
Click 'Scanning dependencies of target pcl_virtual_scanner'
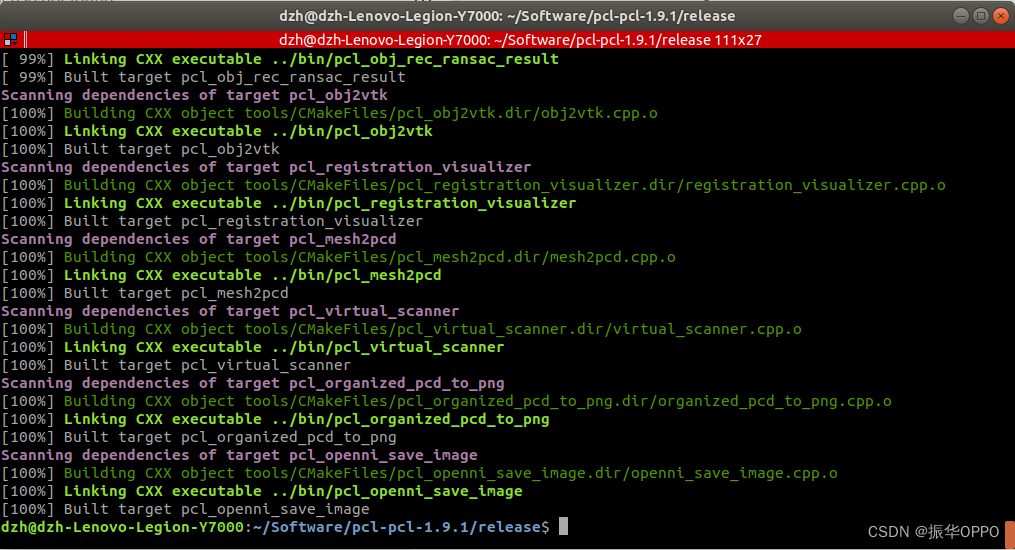click(x=230, y=311)
